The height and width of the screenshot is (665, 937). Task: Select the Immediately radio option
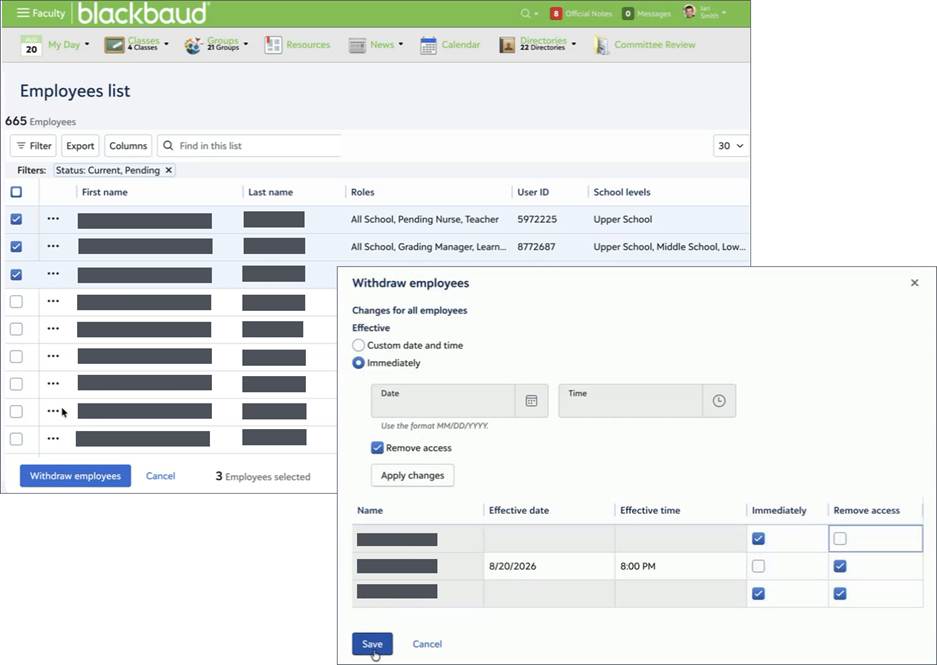pyautogui.click(x=359, y=363)
